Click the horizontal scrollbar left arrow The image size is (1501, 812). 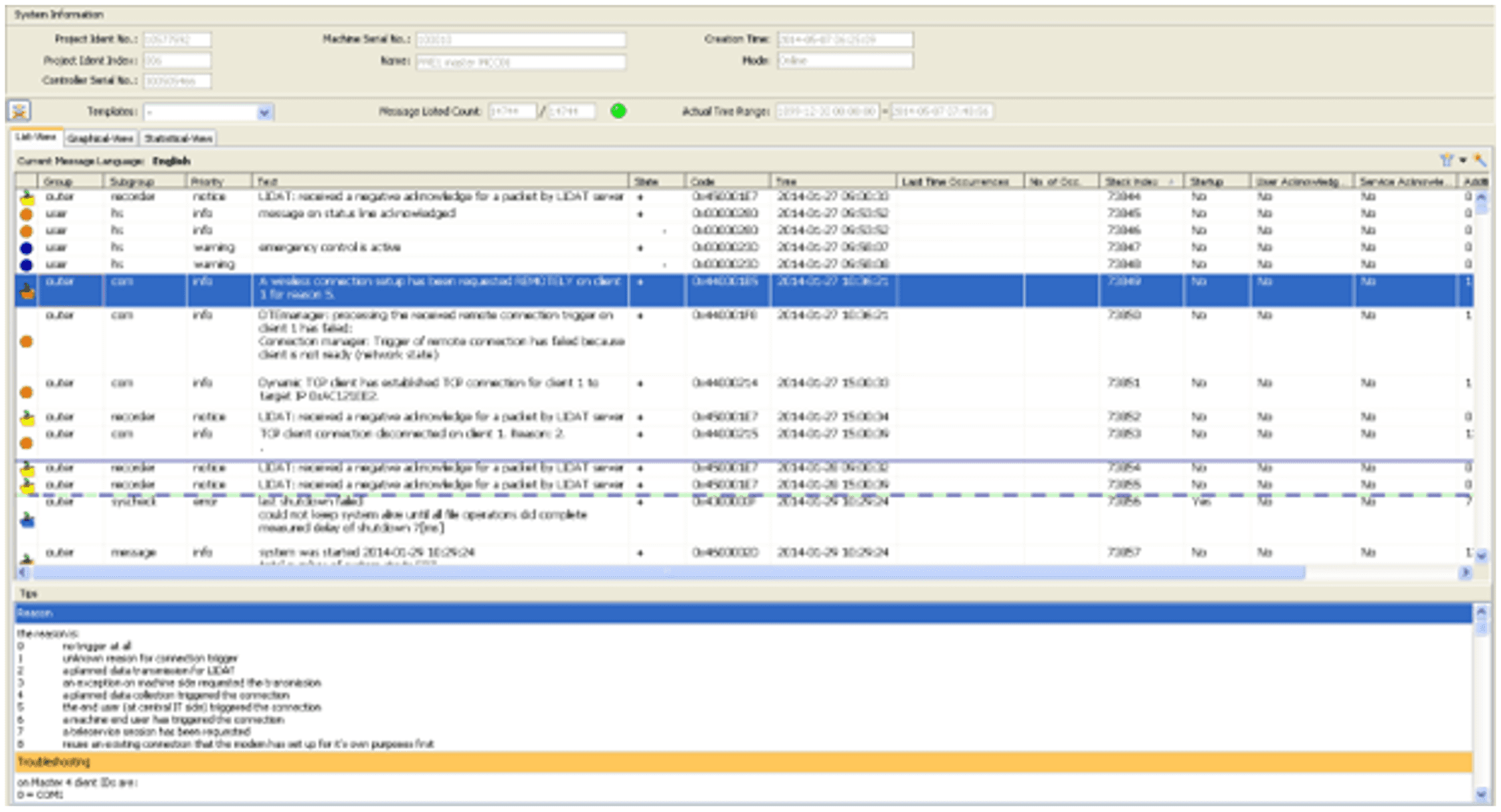23,572
